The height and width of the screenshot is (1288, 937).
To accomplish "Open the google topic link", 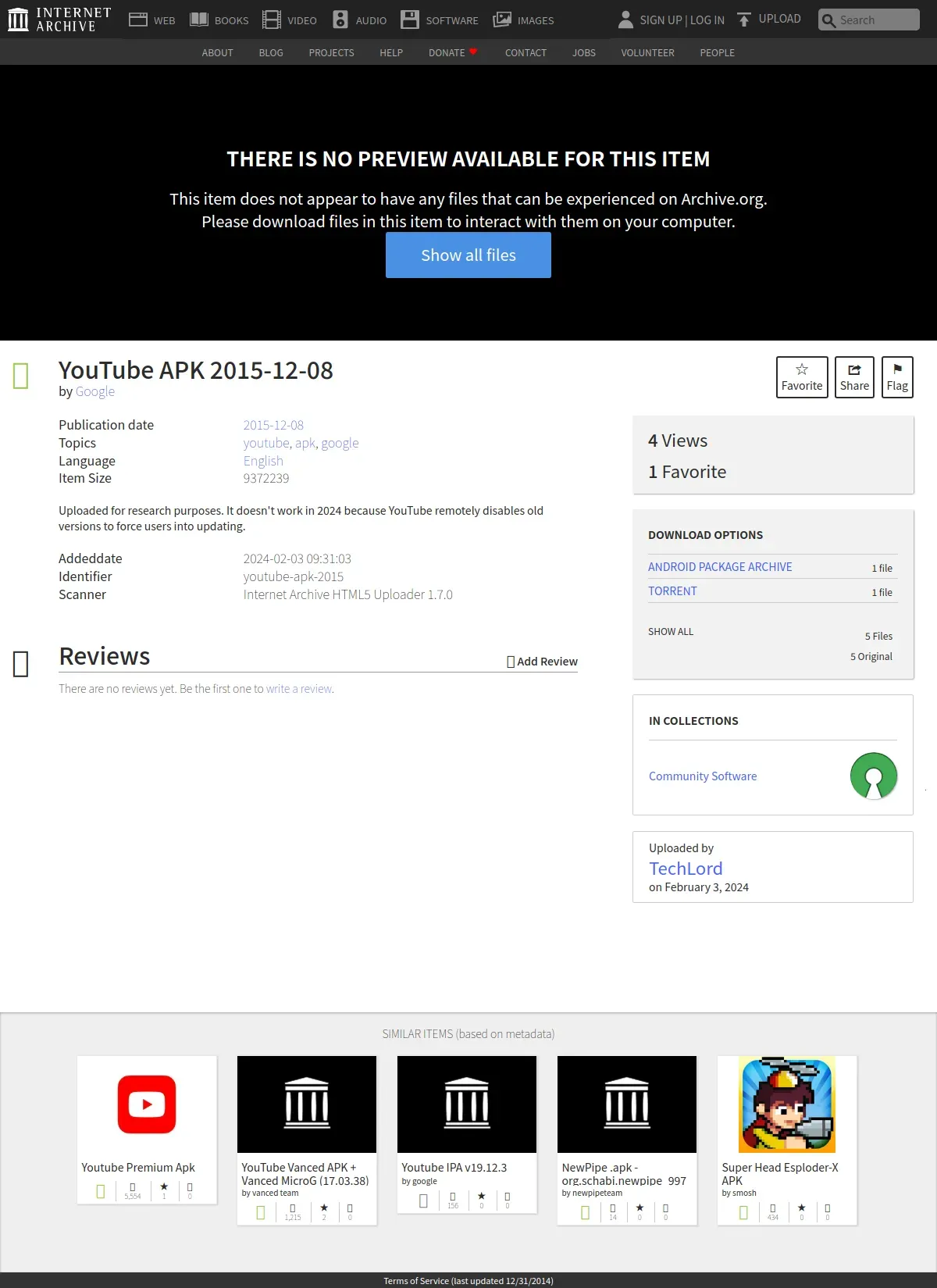I will click(340, 443).
